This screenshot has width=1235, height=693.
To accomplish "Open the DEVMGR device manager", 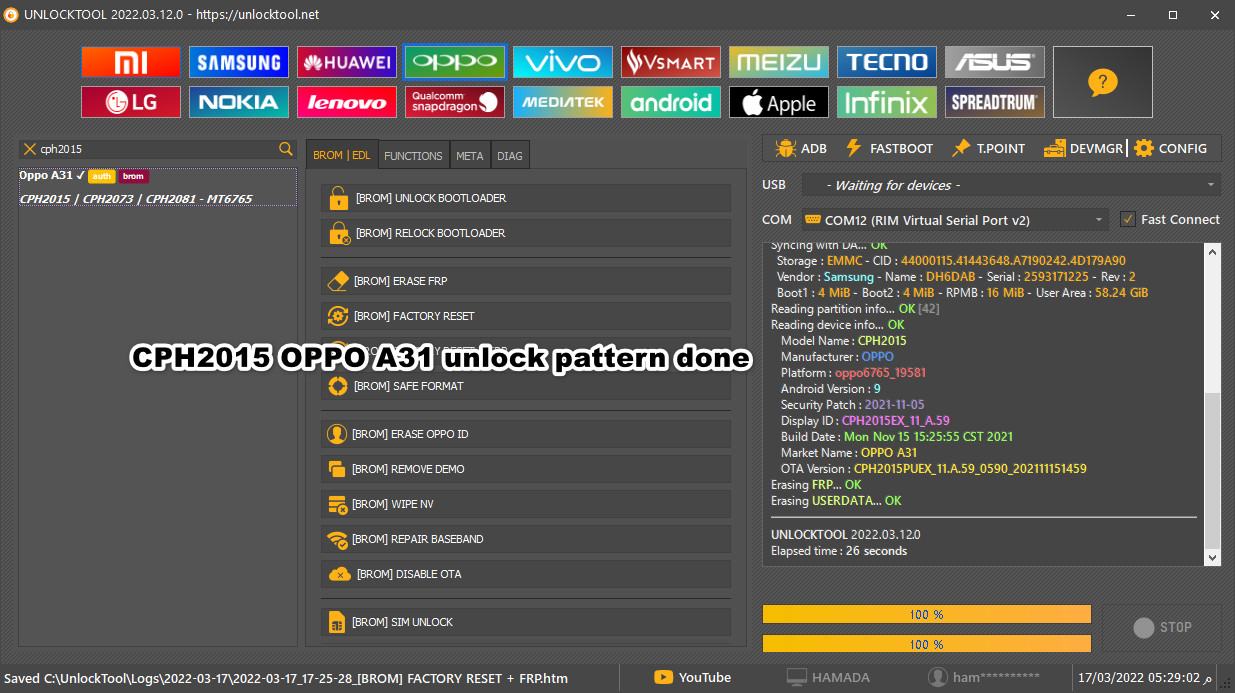I will 1084,148.
